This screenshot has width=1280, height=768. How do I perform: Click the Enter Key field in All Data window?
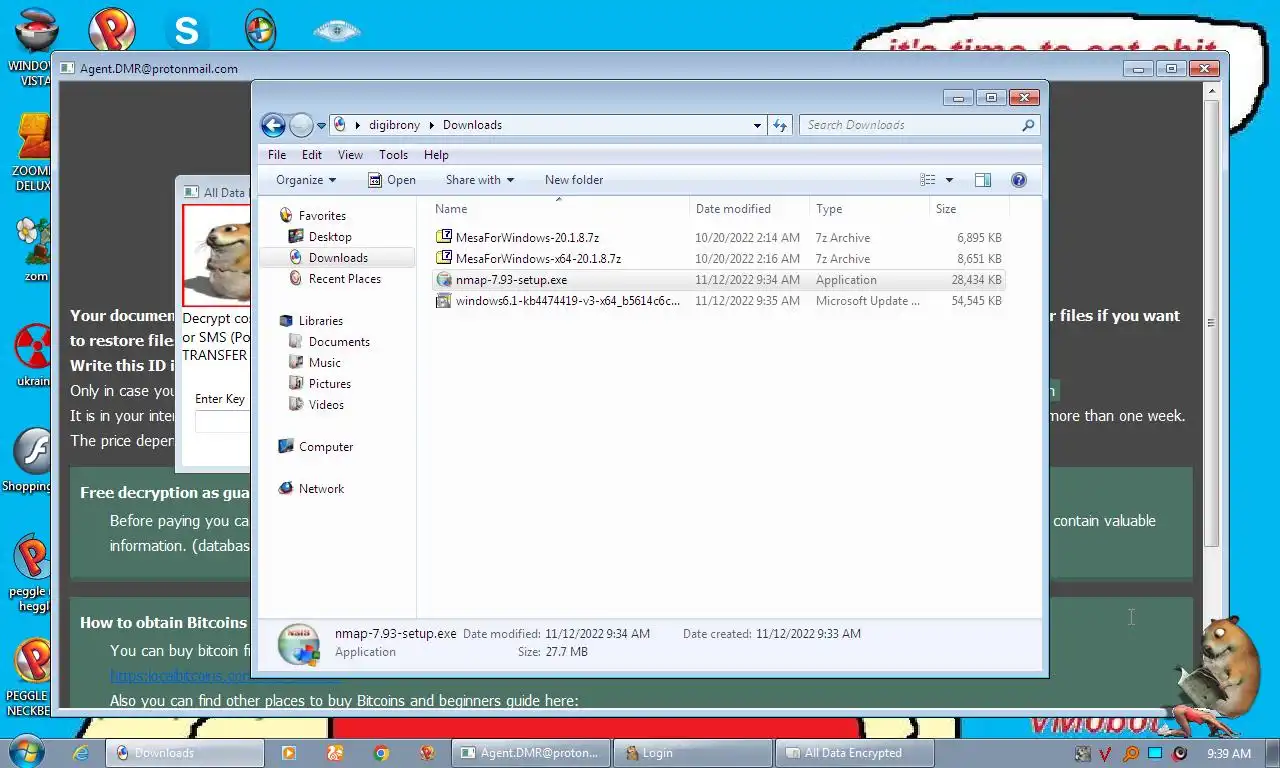222,422
